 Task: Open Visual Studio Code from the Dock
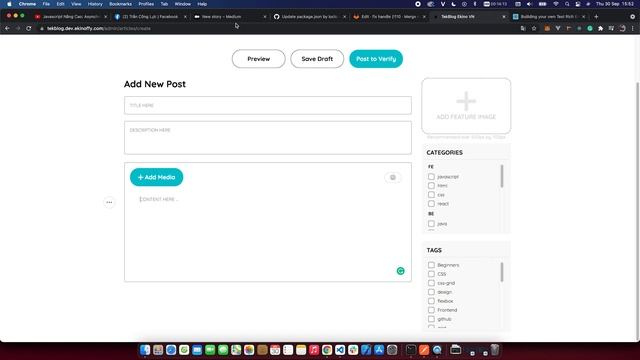tap(340, 350)
